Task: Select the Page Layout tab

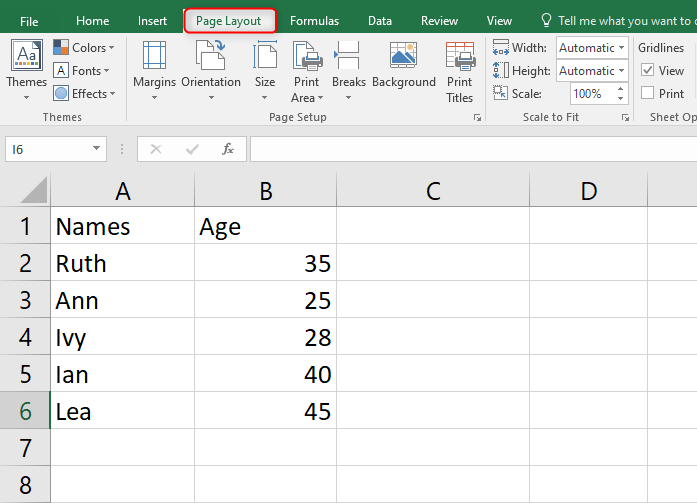Action: 229,21
